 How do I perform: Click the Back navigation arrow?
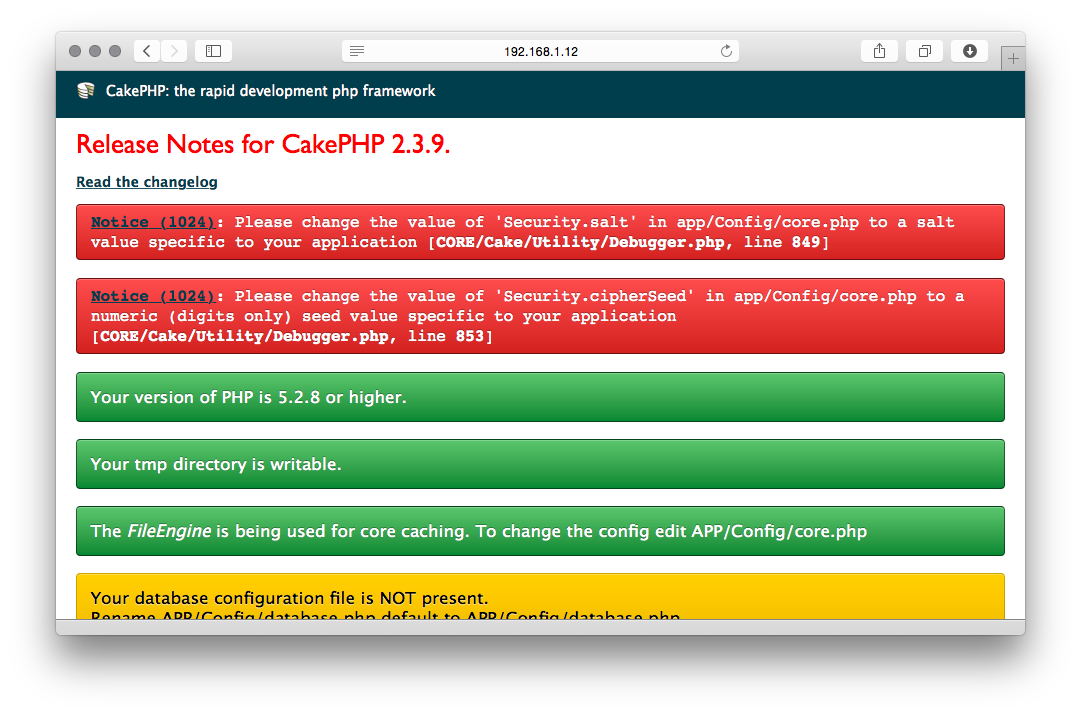[x=145, y=50]
